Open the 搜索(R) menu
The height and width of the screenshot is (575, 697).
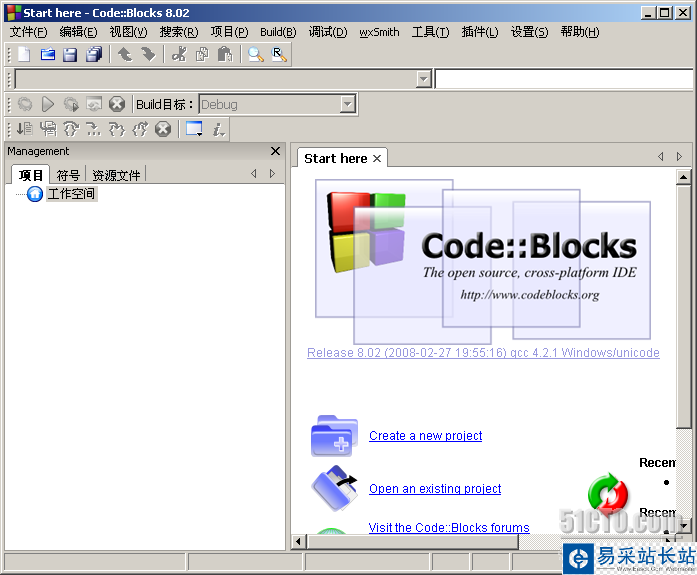coord(179,32)
